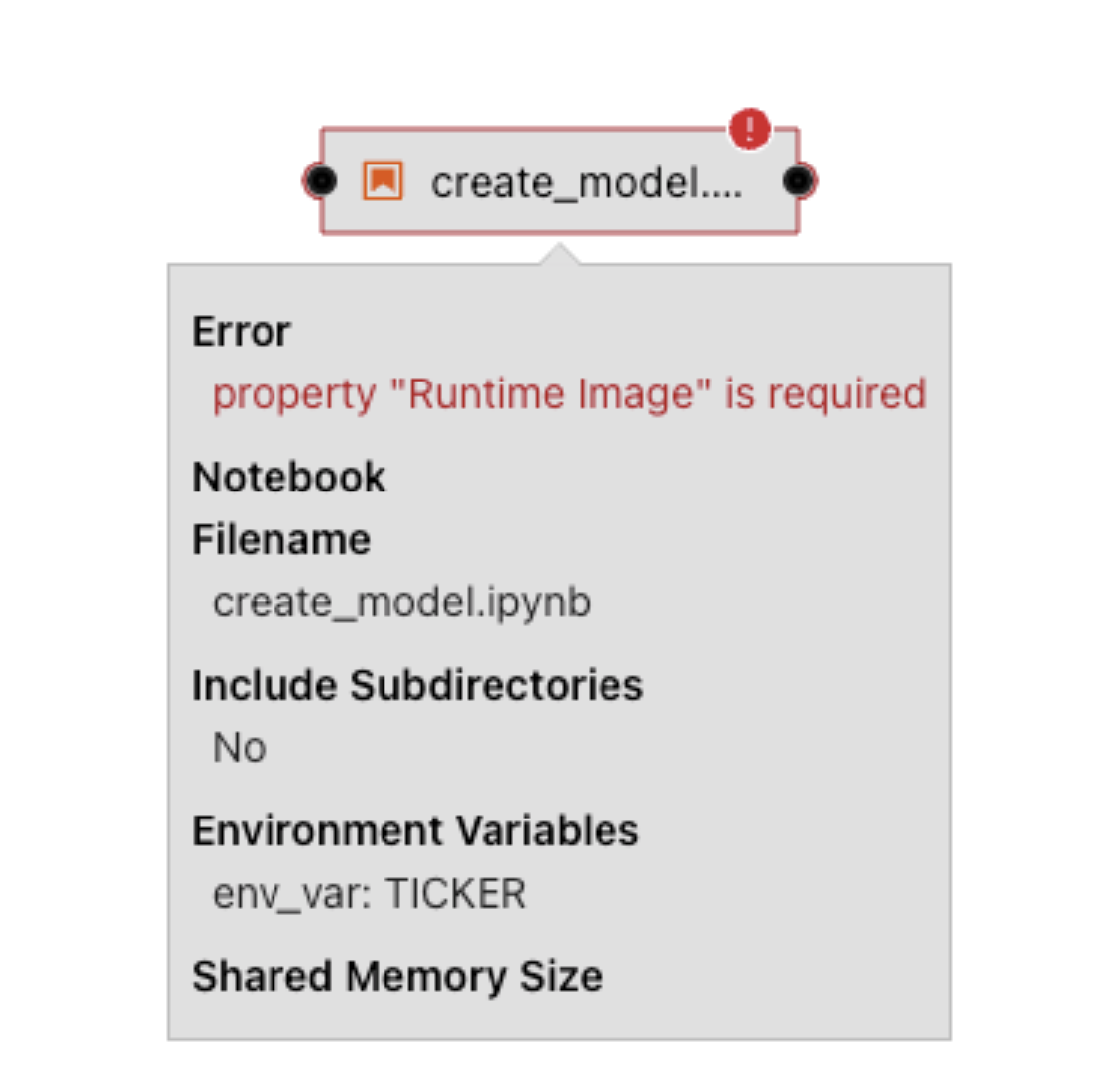
Task: Click the Include Subdirectories label
Action: click(418, 685)
